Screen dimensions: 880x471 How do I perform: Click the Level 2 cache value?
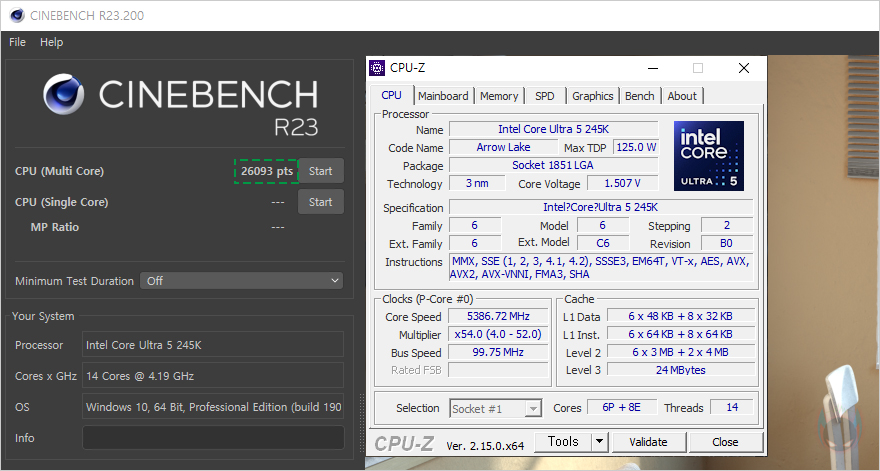coord(681,352)
